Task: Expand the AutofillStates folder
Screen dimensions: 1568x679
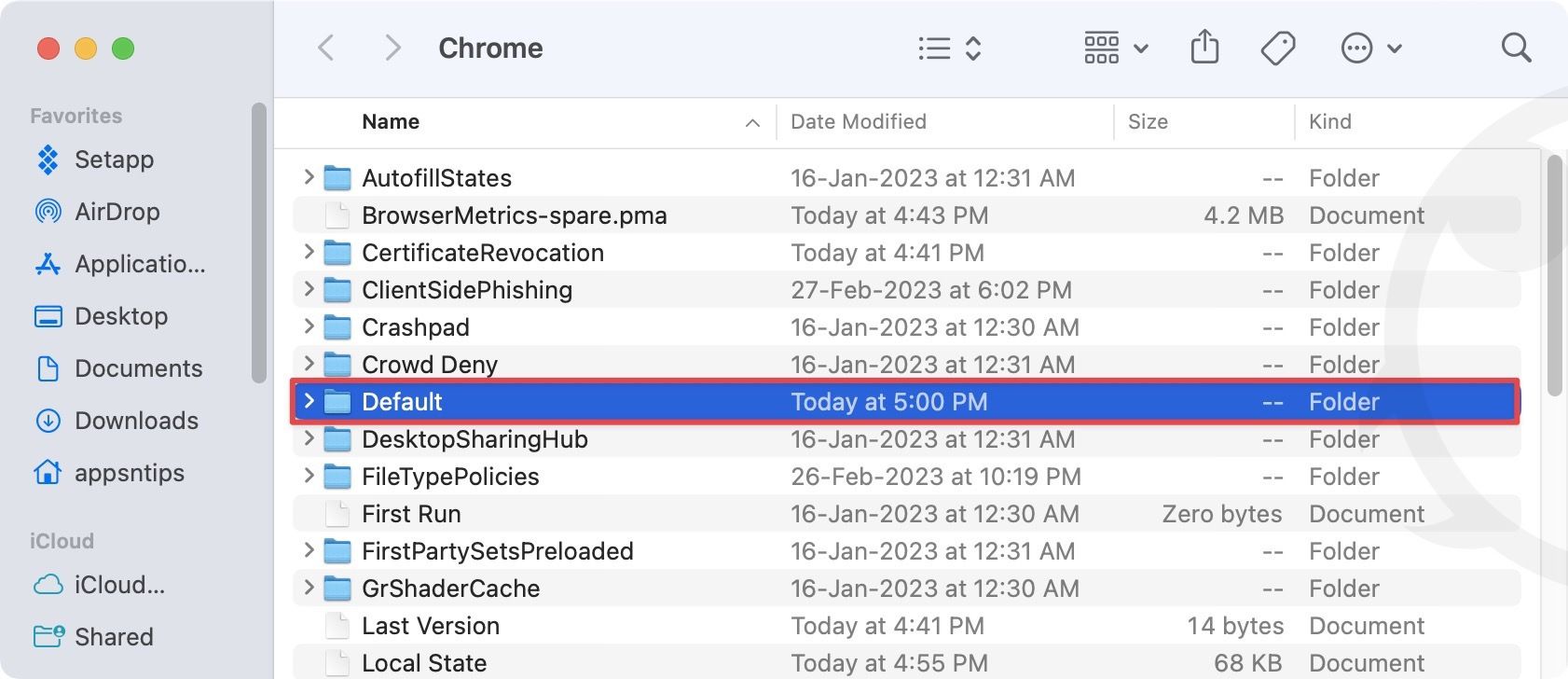Action: pos(309,177)
